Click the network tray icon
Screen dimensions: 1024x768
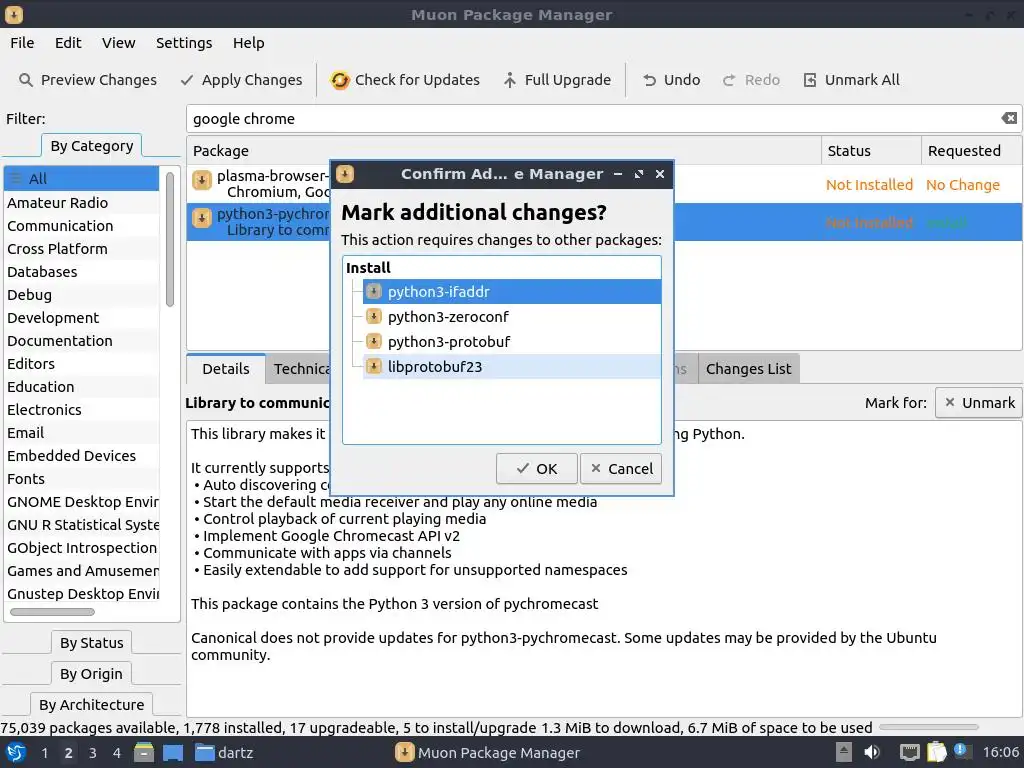pos(909,752)
